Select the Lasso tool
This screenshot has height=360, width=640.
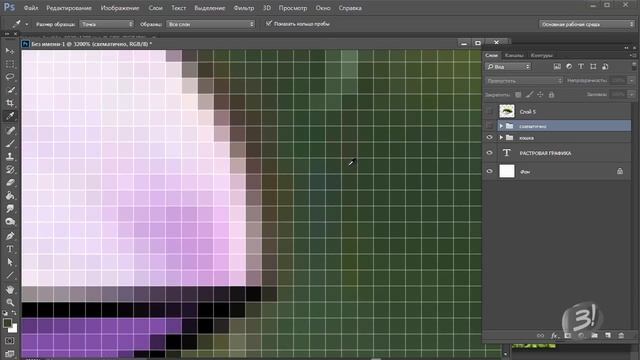point(10,77)
